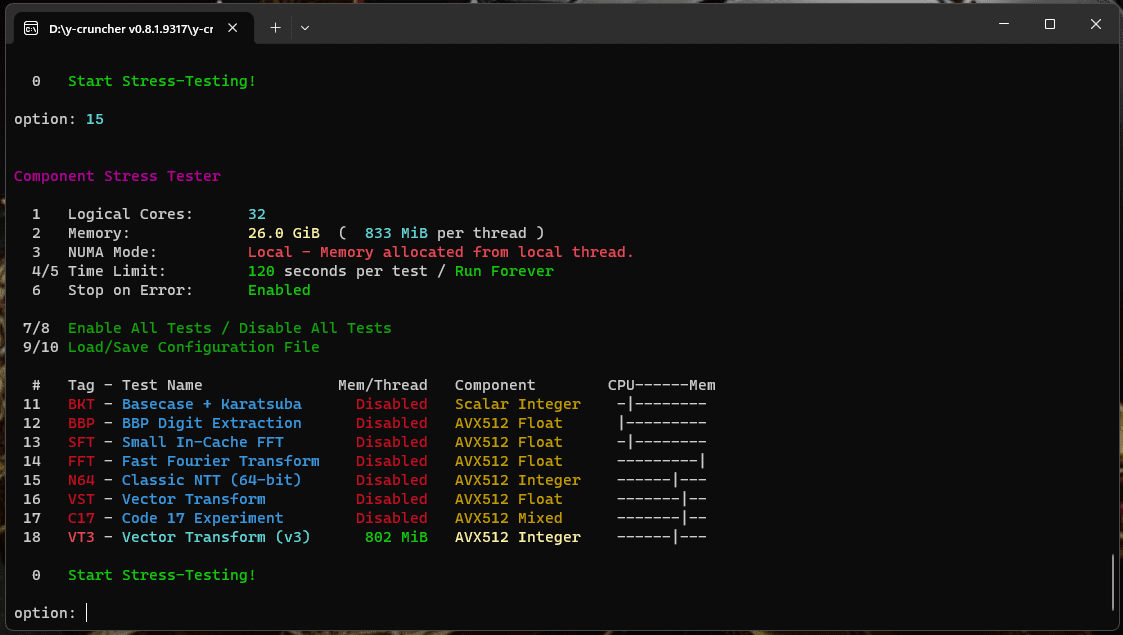Screen dimensions: 1123x635
Task: Click 'Scalar Integer' component text
Action: (518, 404)
